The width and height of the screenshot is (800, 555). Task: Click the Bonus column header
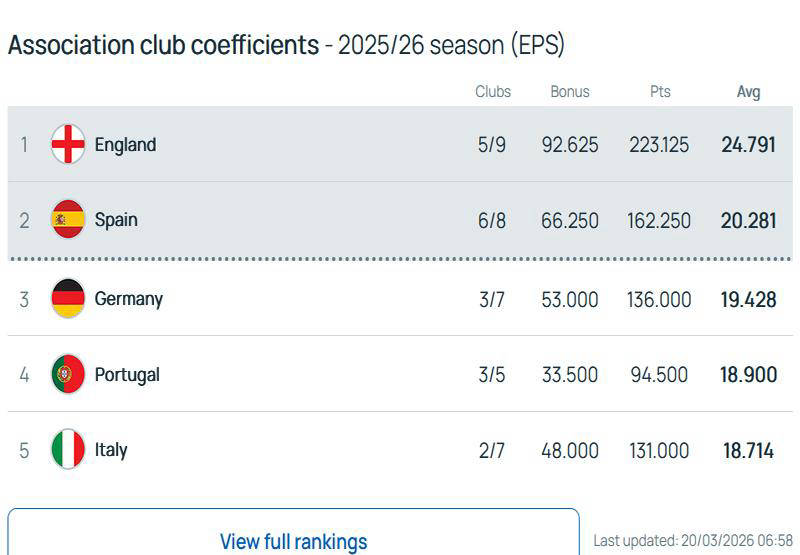[570, 91]
